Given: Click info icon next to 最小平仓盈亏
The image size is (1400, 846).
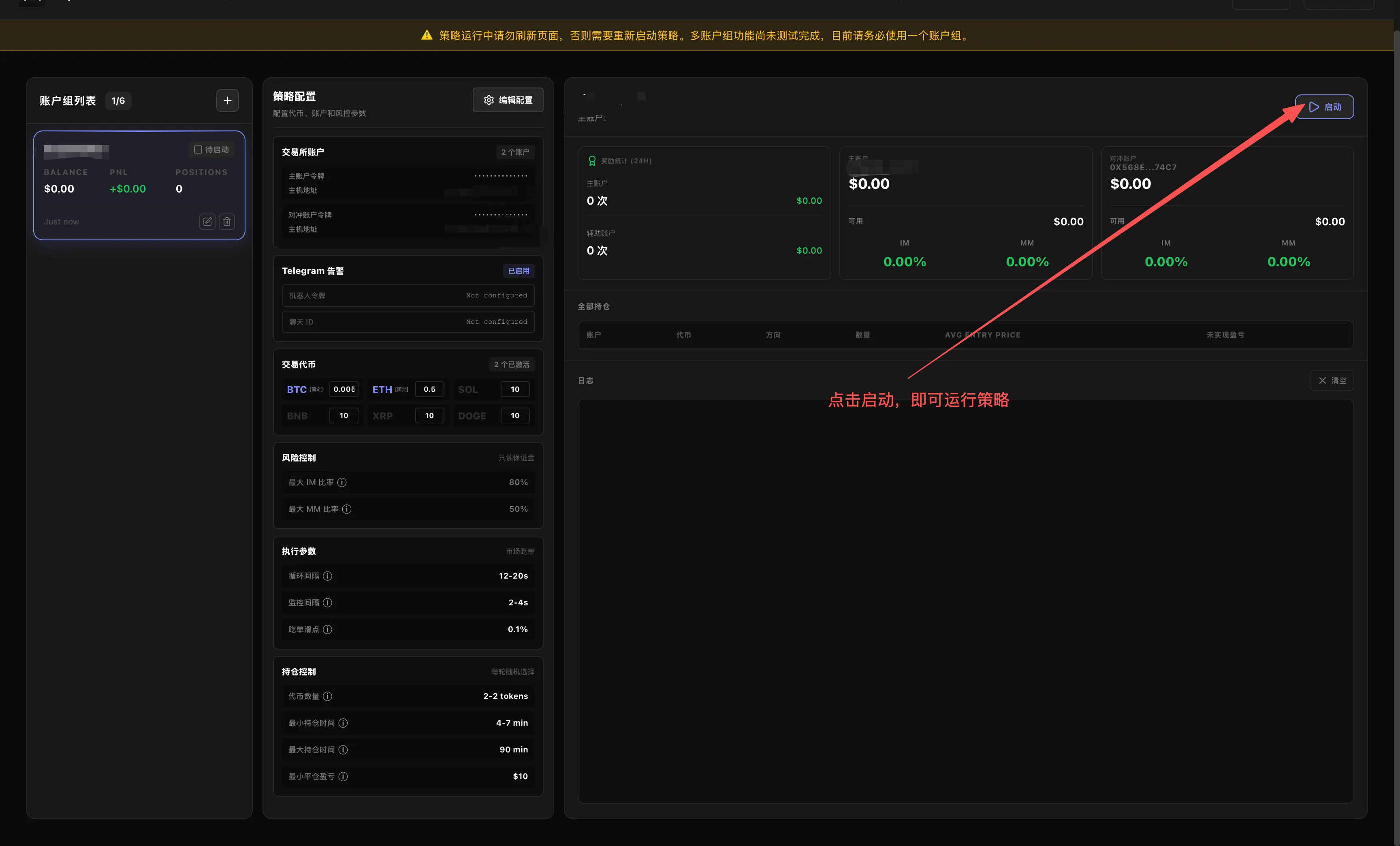Looking at the screenshot, I should pyautogui.click(x=343, y=777).
